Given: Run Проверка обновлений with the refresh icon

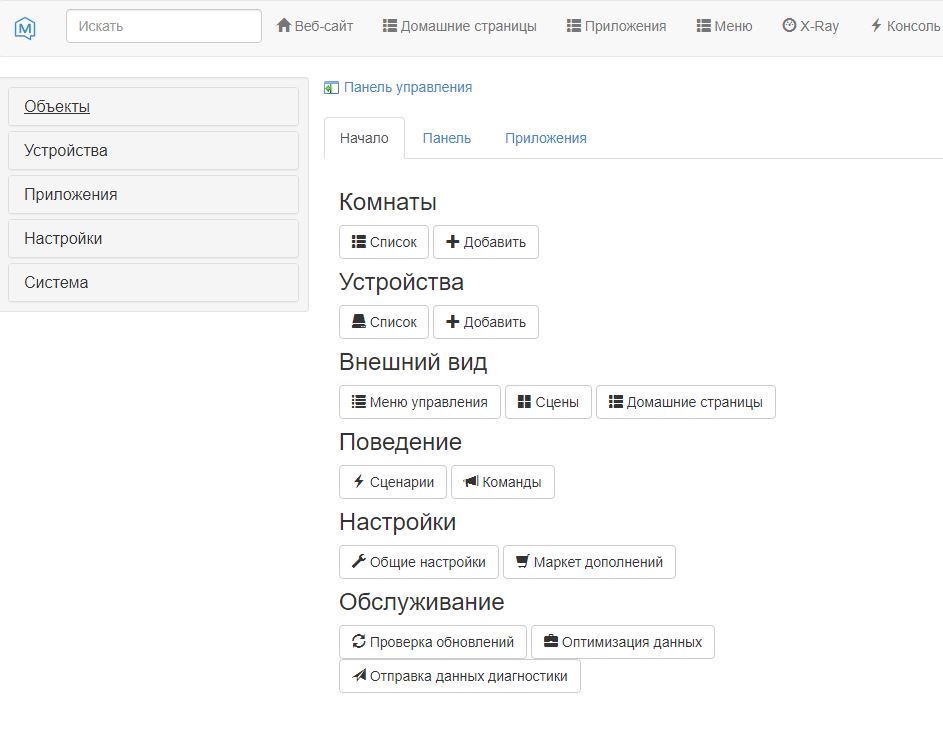Looking at the screenshot, I should [433, 641].
